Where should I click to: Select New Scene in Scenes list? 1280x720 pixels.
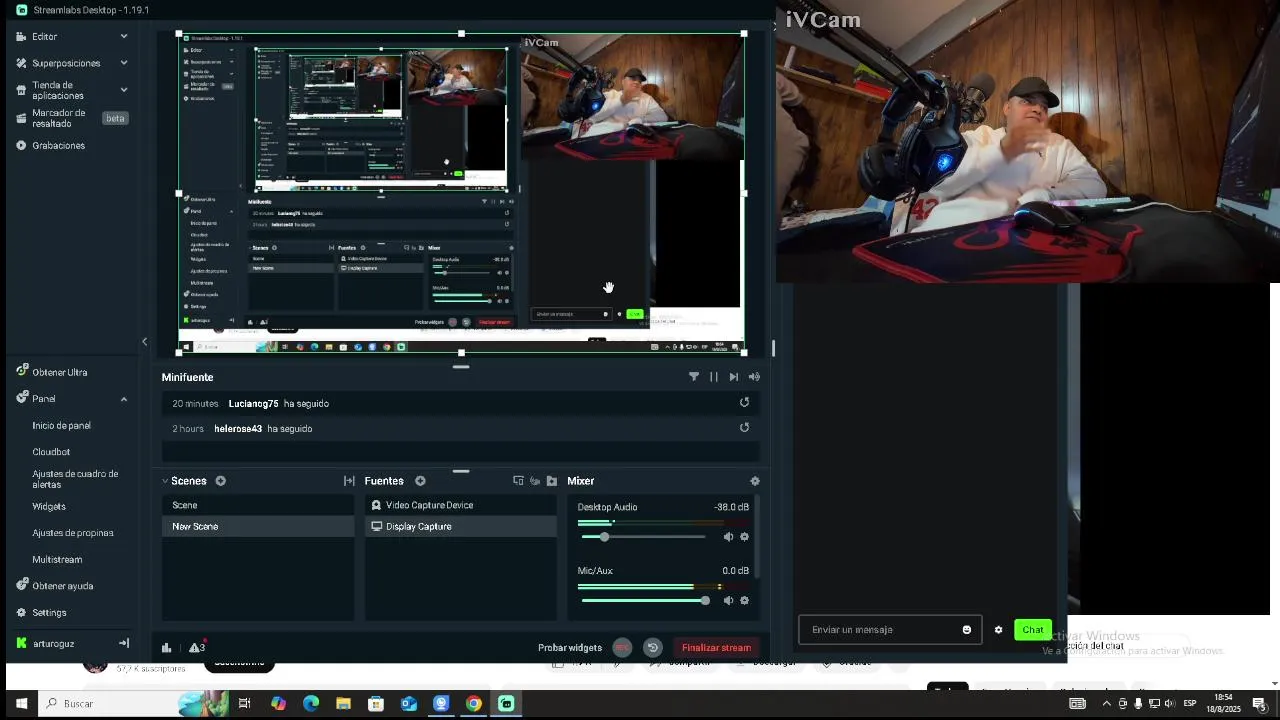pos(258,527)
